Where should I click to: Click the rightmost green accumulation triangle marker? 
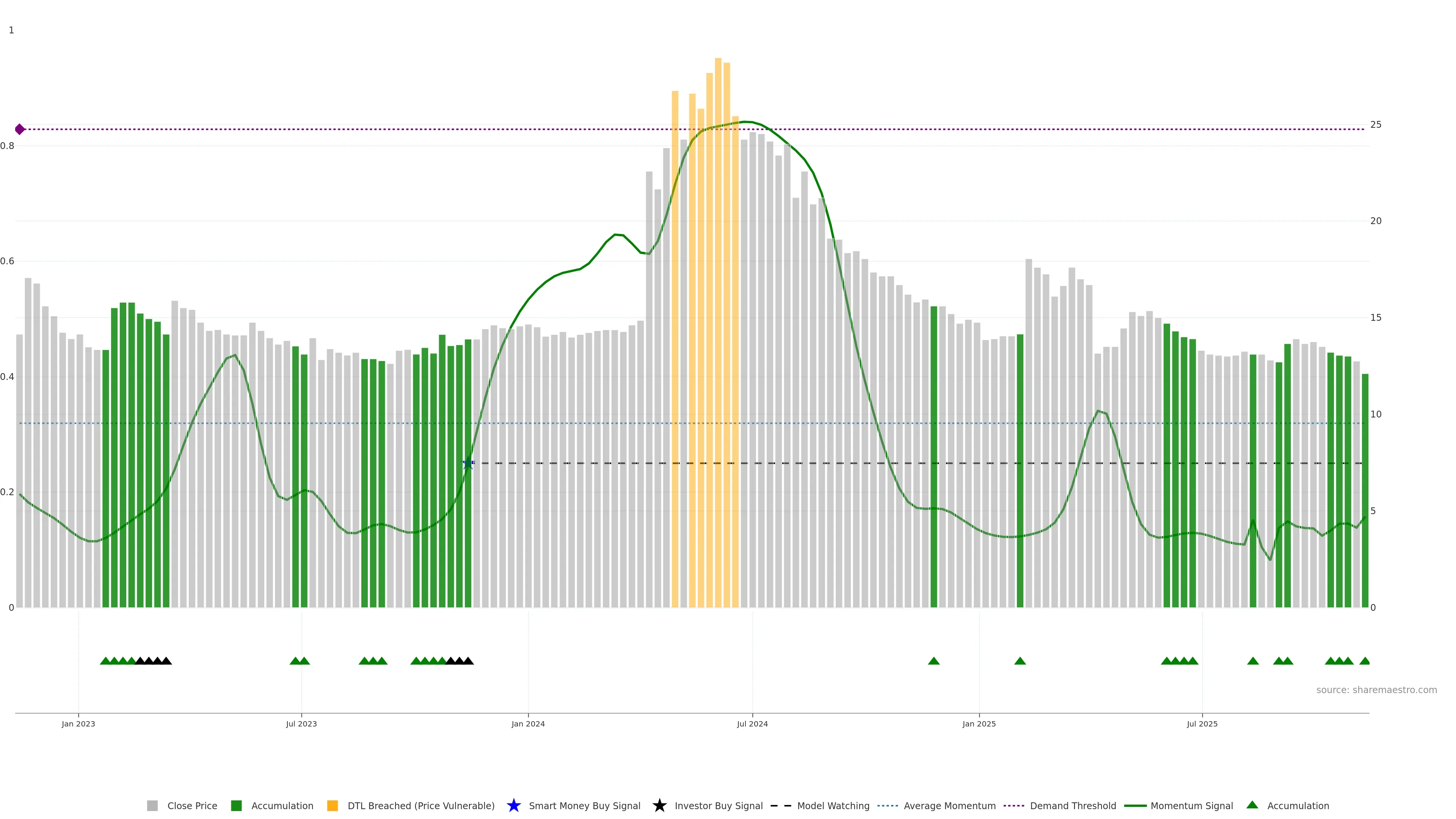coord(1365,661)
